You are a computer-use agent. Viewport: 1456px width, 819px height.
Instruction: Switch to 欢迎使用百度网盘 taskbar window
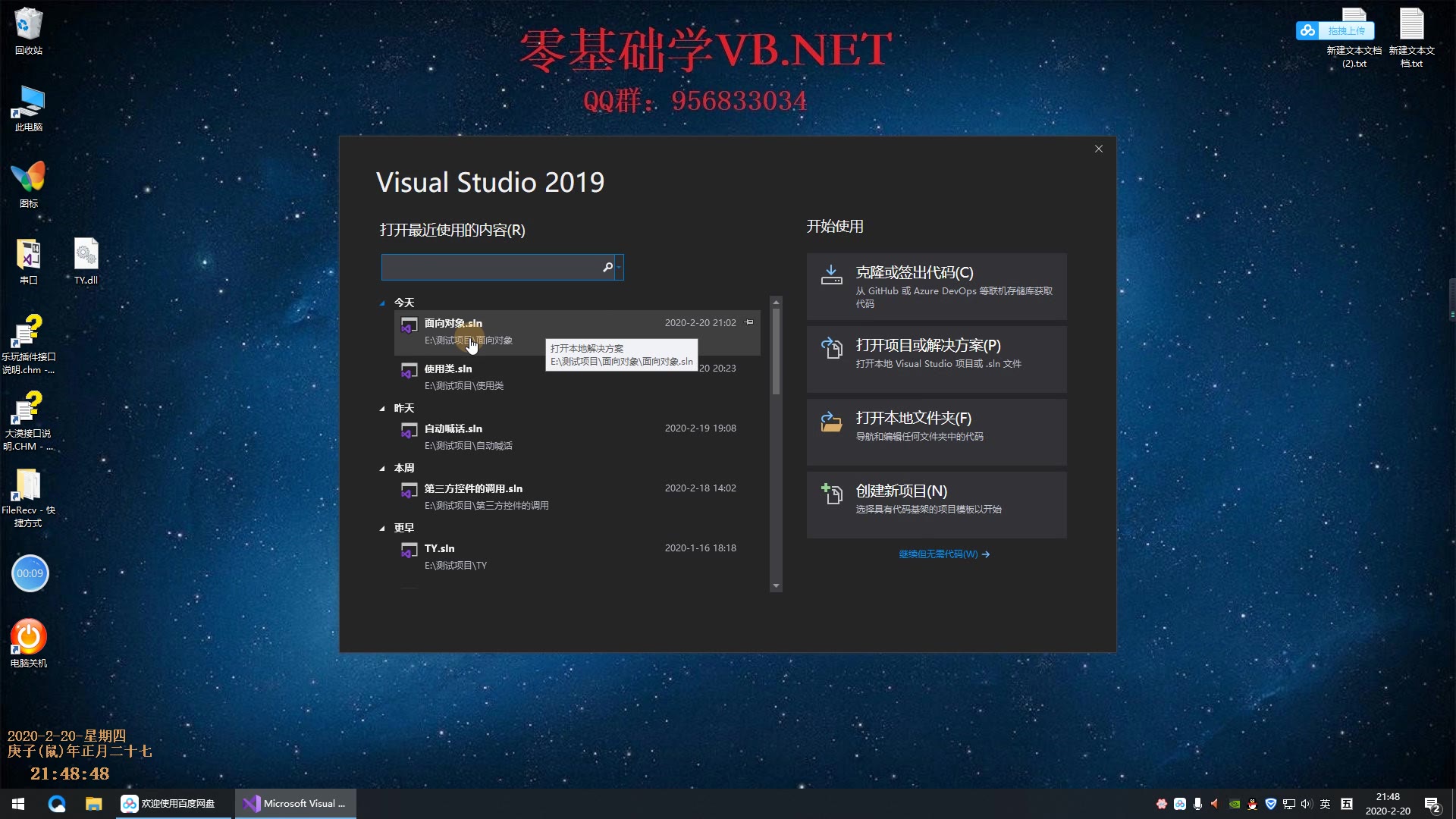174,804
